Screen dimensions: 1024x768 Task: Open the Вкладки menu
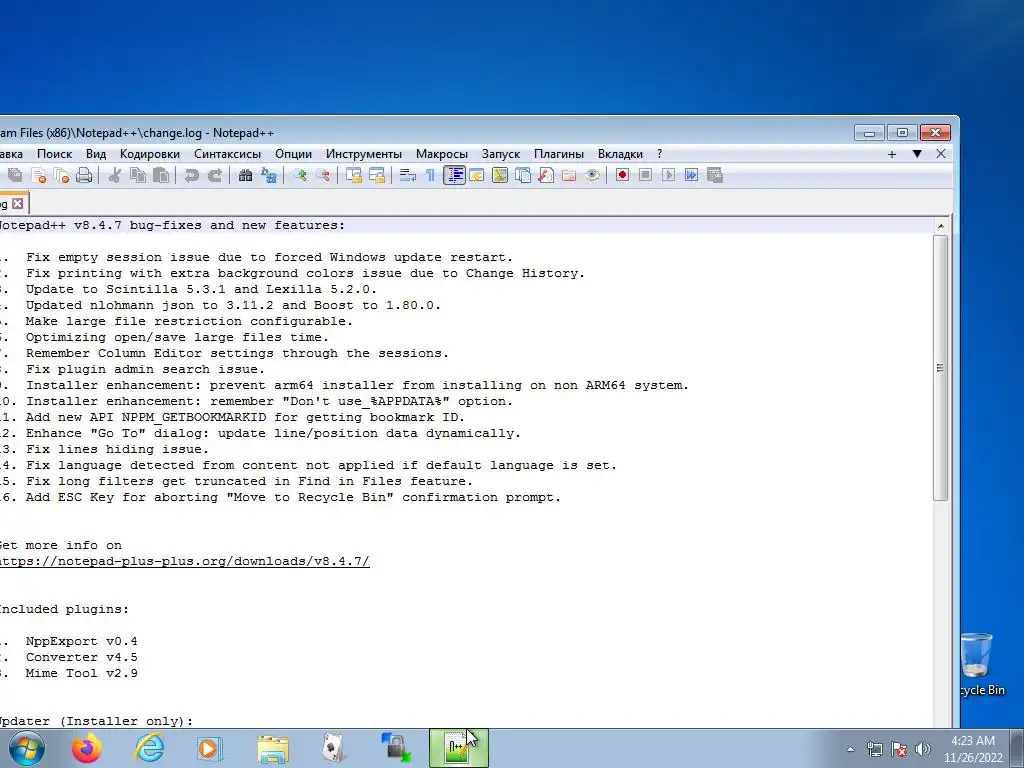620,154
